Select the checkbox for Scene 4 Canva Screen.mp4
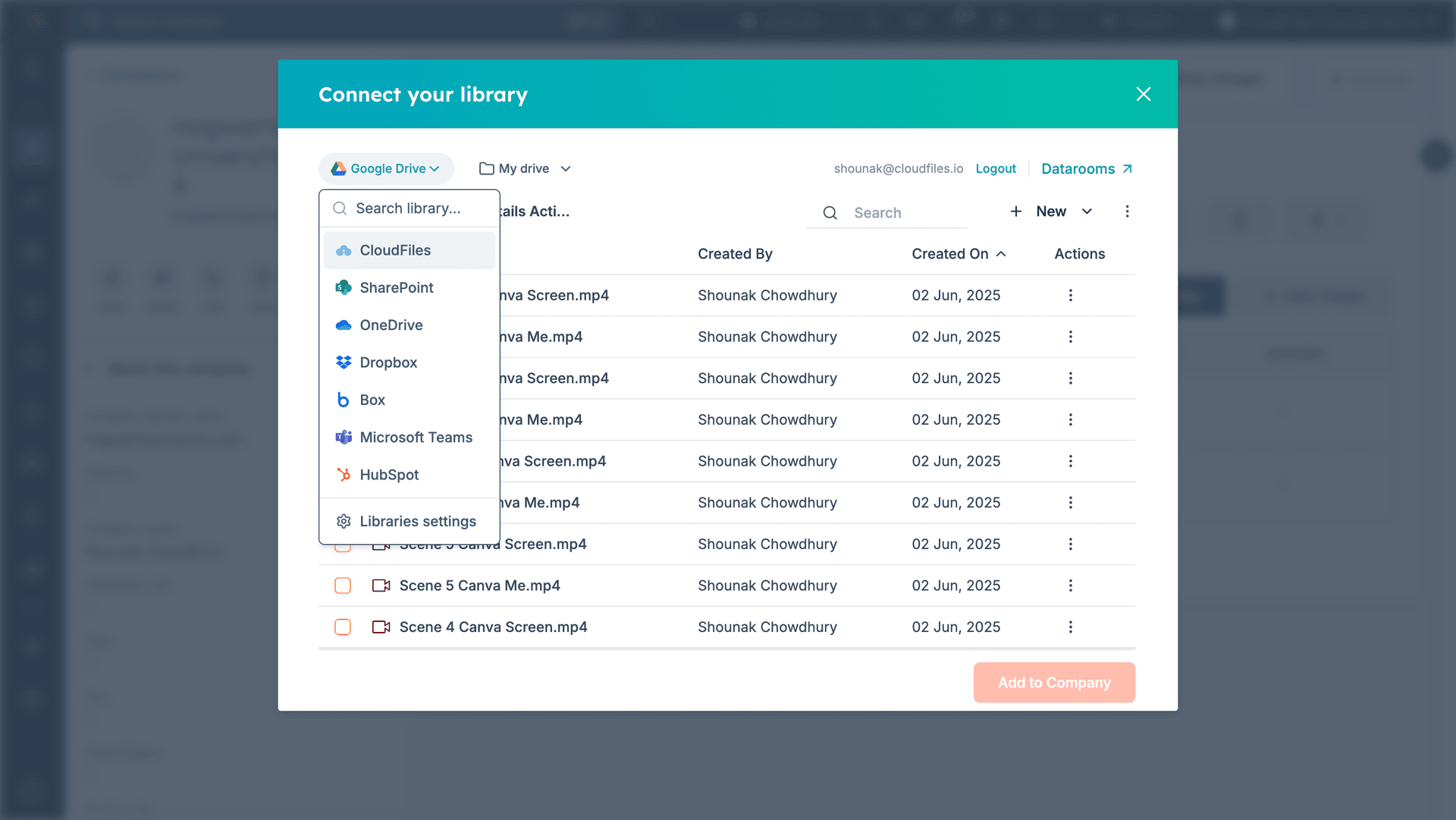Screen dimensions: 1456x820 coord(344,627)
